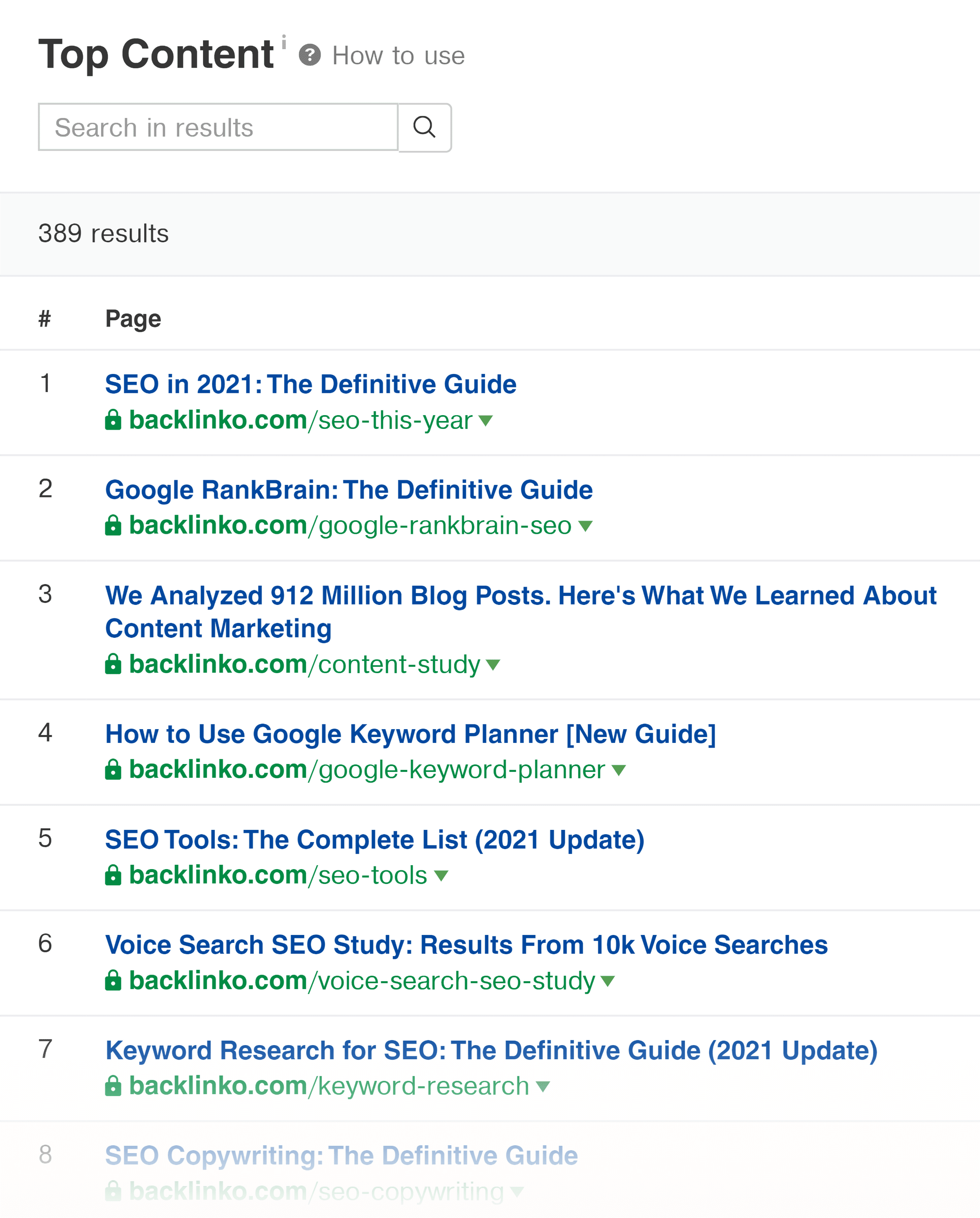Focus the Search in results field
The image size is (980, 1218).
coord(218,127)
